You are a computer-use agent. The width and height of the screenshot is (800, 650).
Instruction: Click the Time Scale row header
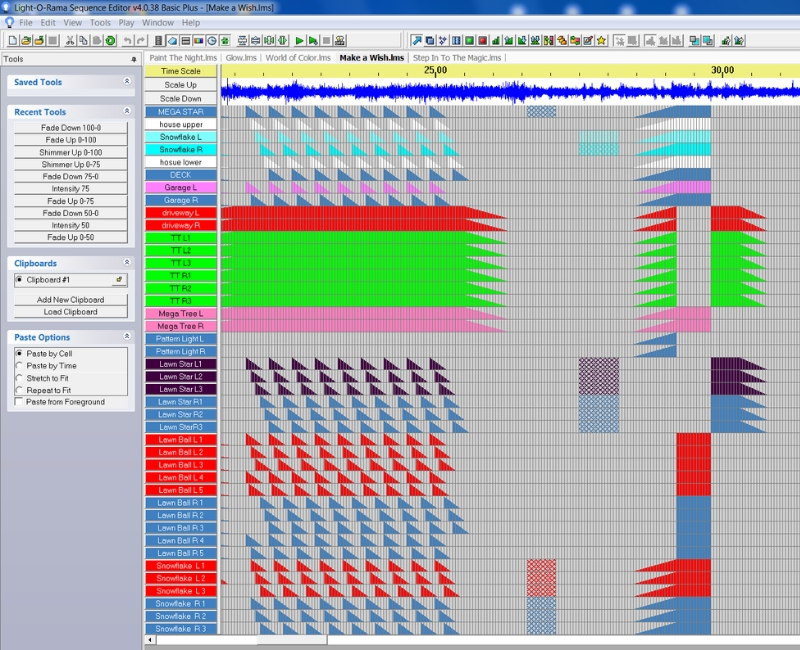tap(181, 71)
